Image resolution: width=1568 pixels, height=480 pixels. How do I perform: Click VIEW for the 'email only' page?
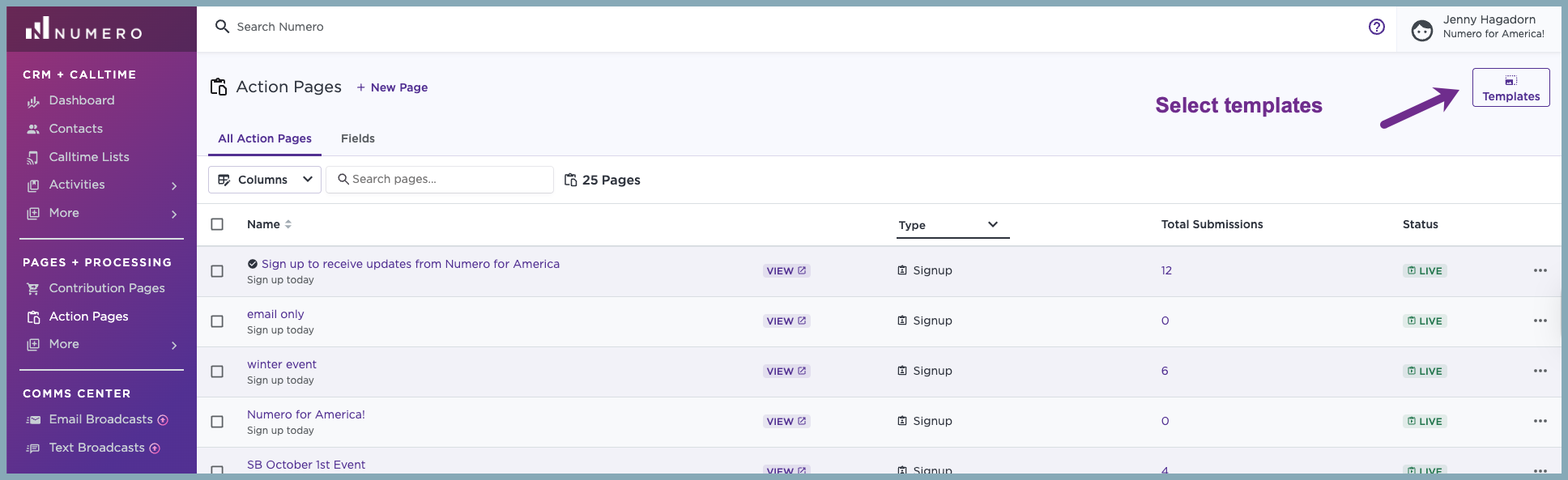coord(786,321)
